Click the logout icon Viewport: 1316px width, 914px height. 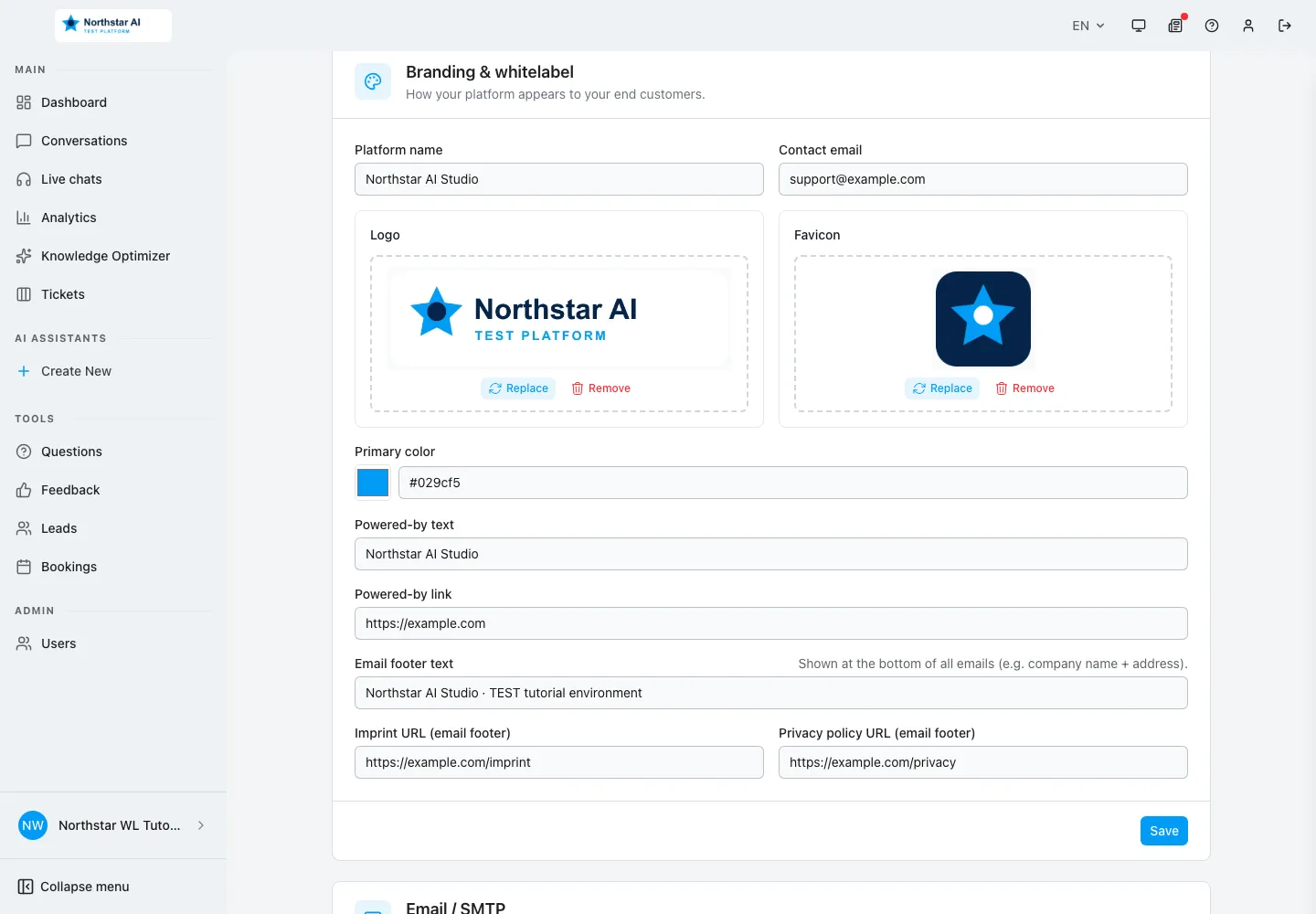1285,26
